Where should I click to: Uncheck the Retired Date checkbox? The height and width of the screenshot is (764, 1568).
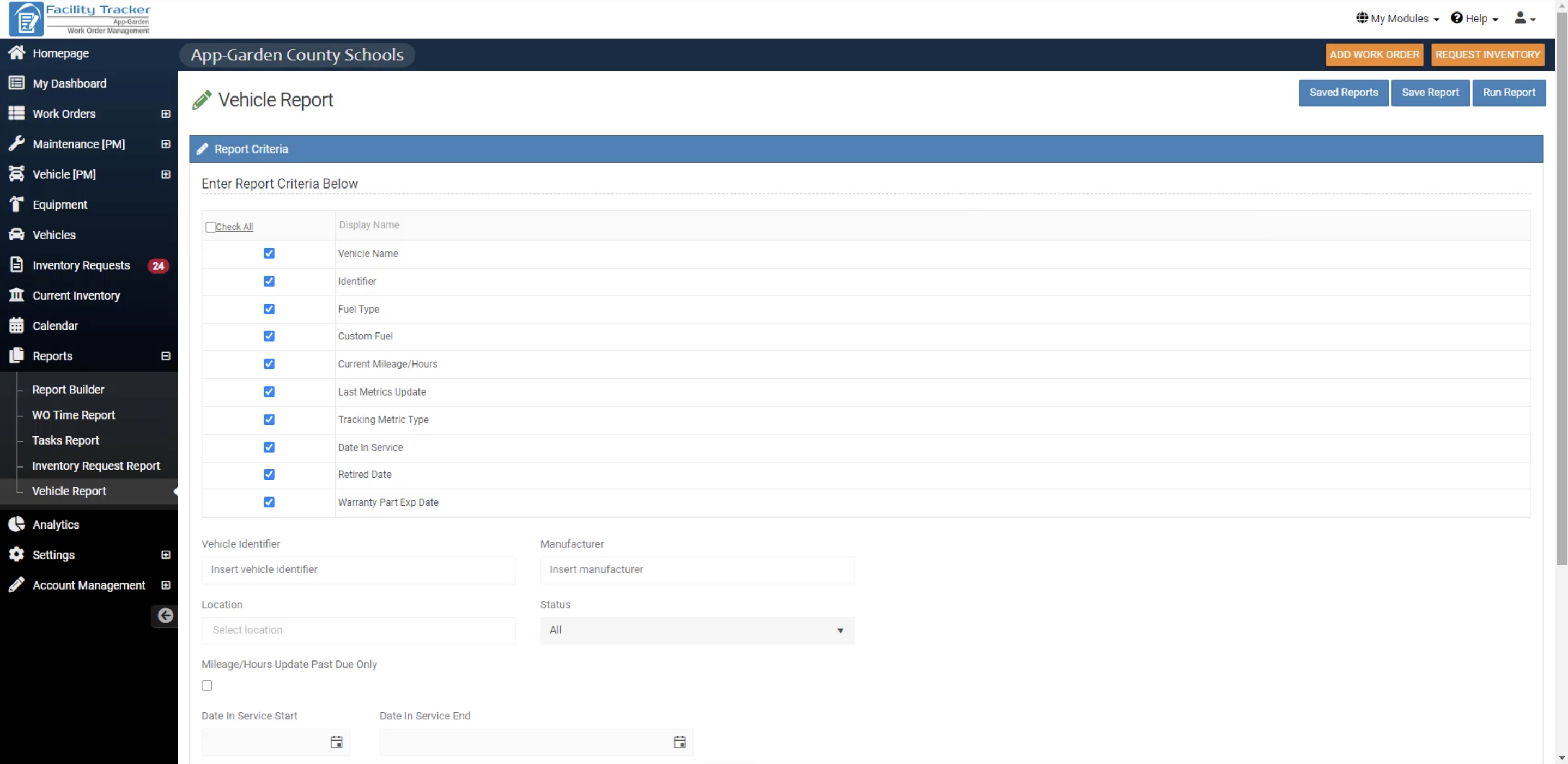(x=269, y=474)
